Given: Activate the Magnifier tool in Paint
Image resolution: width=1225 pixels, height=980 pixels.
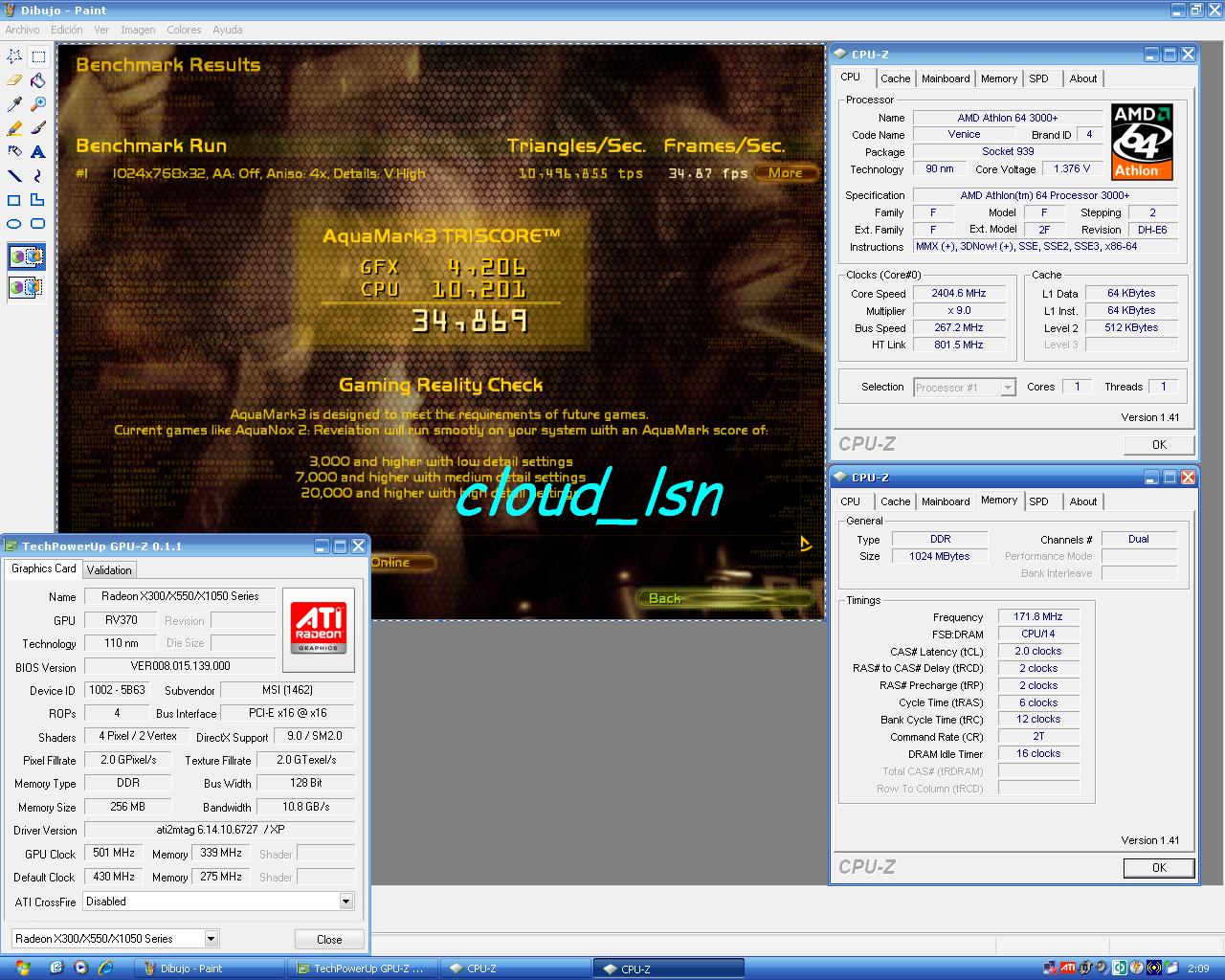Looking at the screenshot, I should 38,104.
